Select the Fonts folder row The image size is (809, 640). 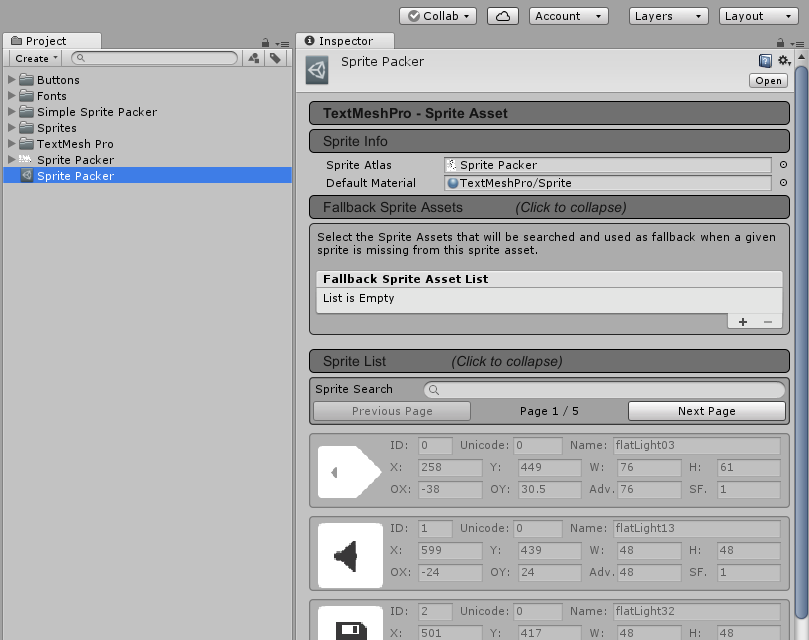(x=148, y=95)
